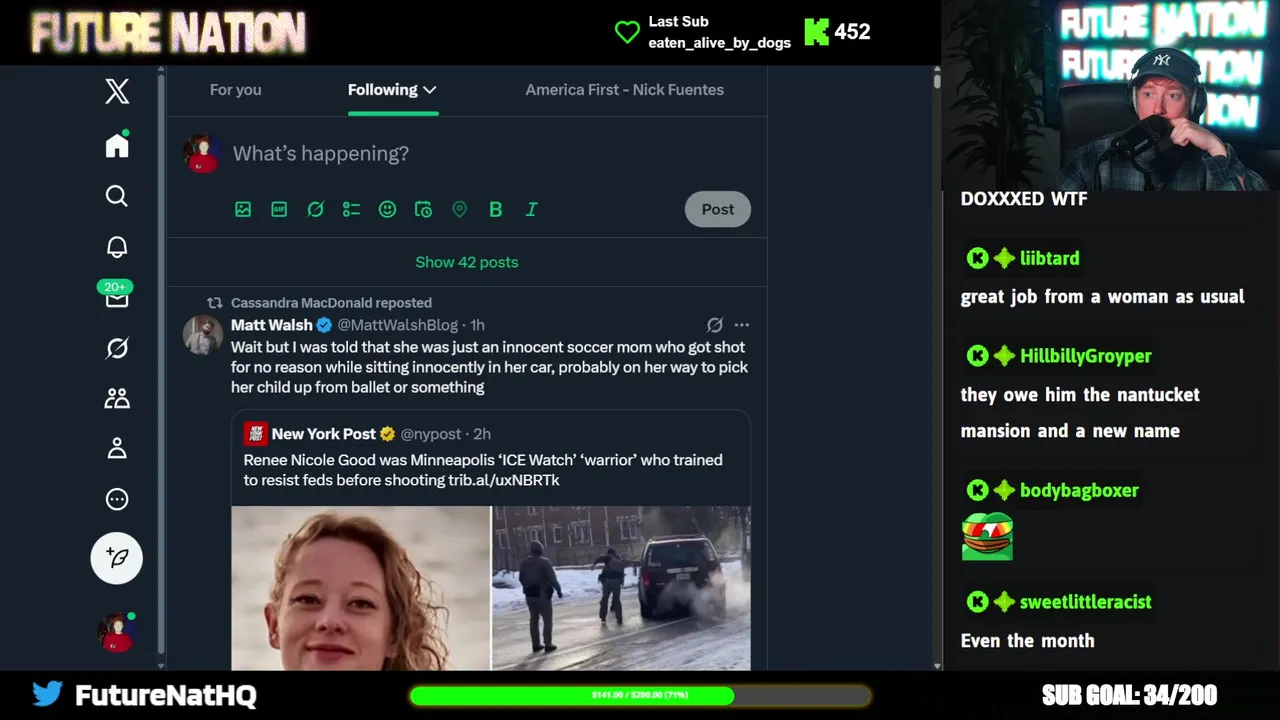Image resolution: width=1280 pixels, height=720 pixels.
Task: Add media image icon in composer
Action: (x=243, y=209)
